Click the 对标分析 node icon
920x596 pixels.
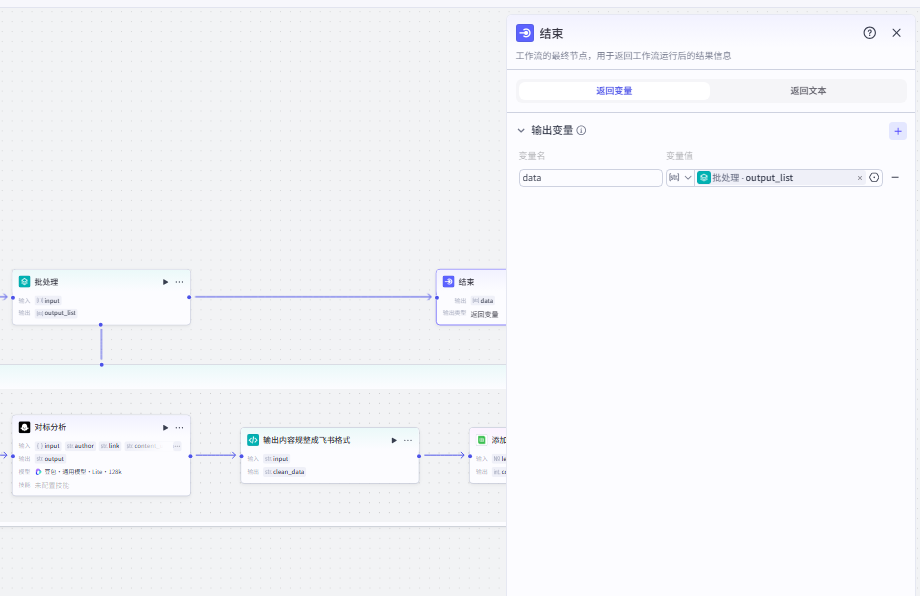(x=24, y=427)
